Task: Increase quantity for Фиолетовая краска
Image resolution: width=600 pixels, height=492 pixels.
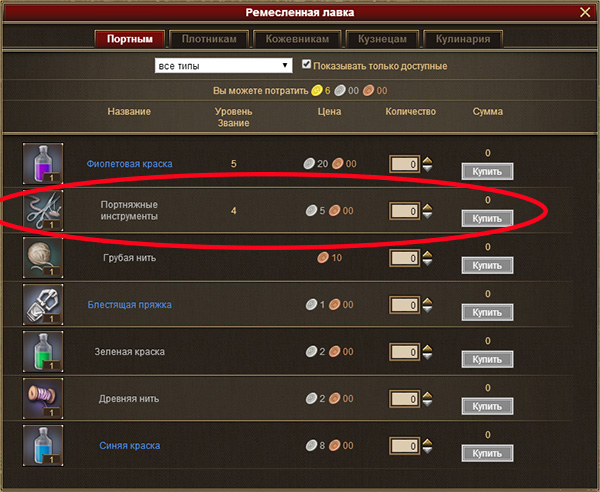Action: pos(427,160)
